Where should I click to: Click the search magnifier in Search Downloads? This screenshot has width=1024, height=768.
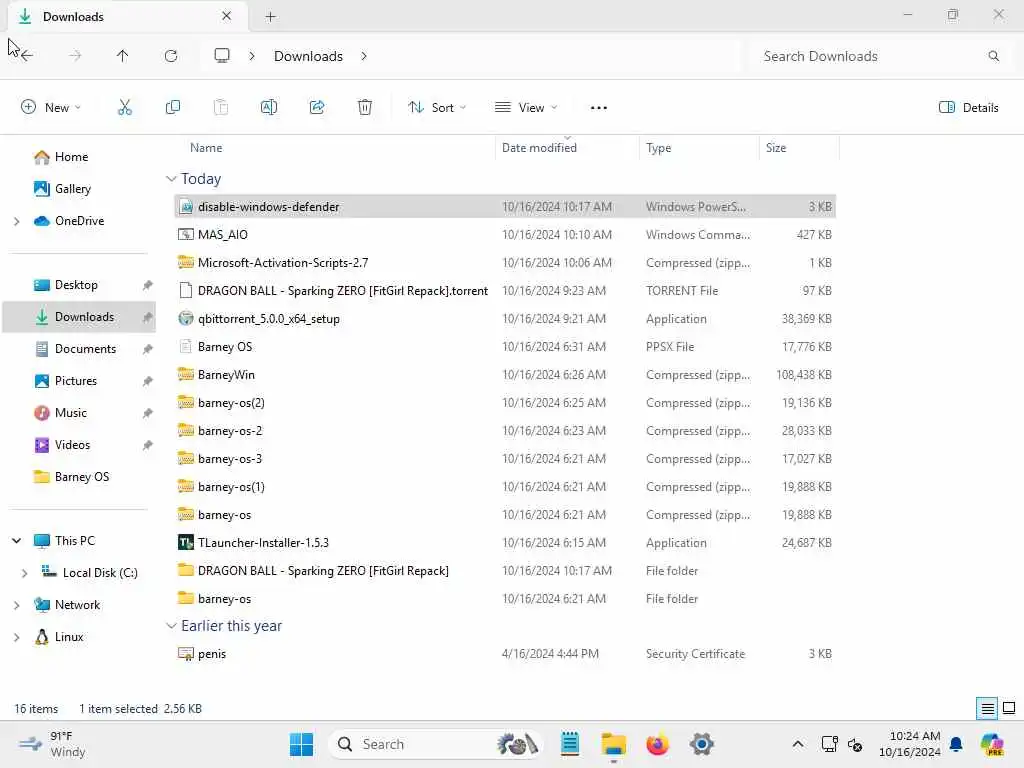[x=994, y=56]
